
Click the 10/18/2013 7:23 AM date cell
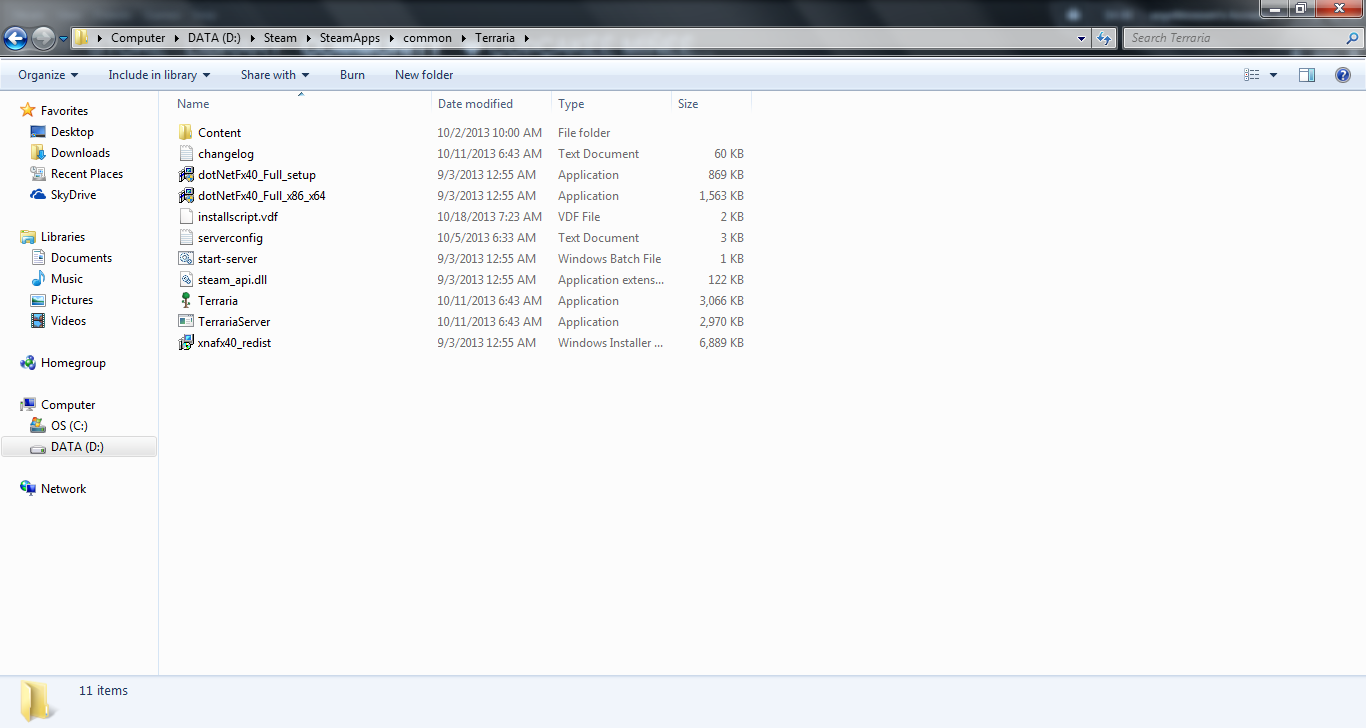pos(489,217)
